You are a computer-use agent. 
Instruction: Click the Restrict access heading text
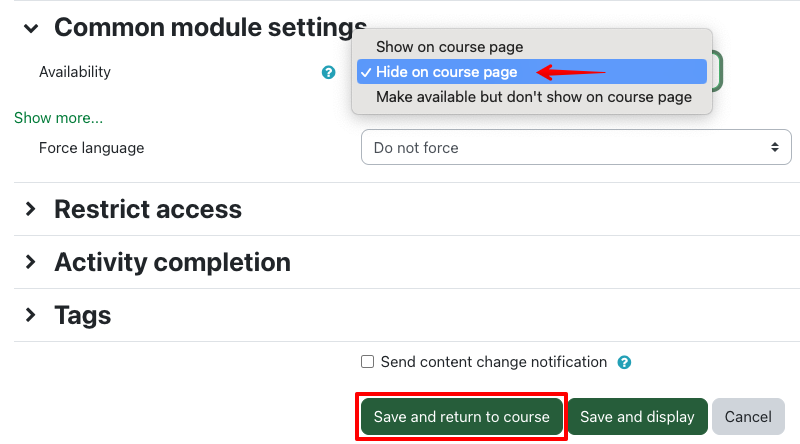[147, 209]
